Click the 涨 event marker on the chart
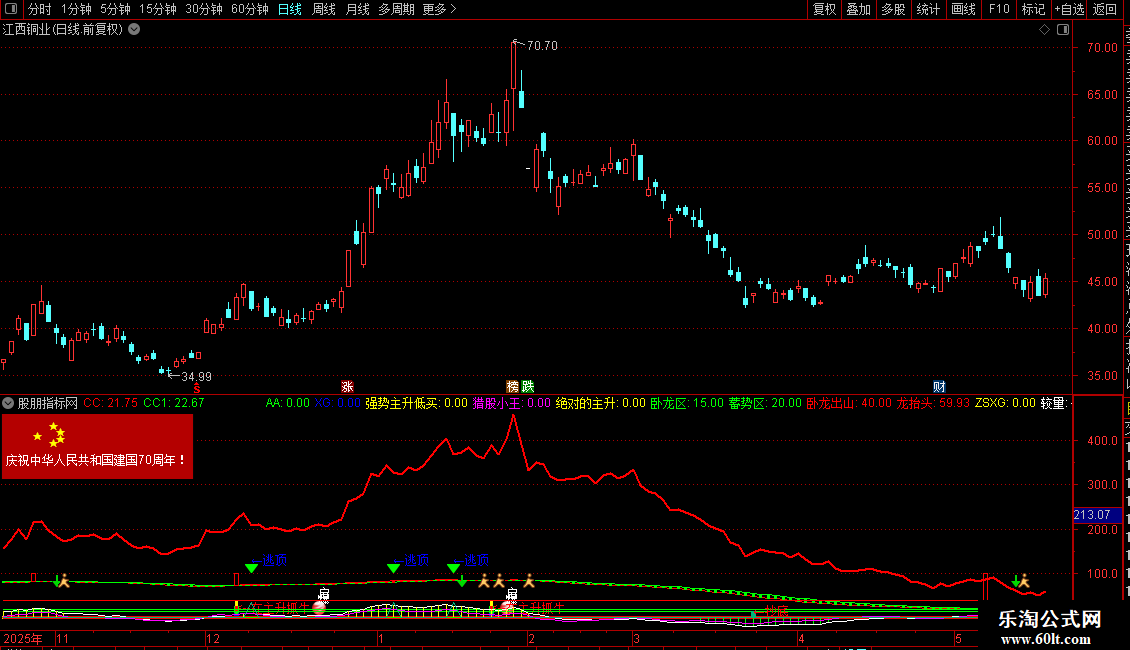This screenshot has width=1130, height=650. (347, 387)
